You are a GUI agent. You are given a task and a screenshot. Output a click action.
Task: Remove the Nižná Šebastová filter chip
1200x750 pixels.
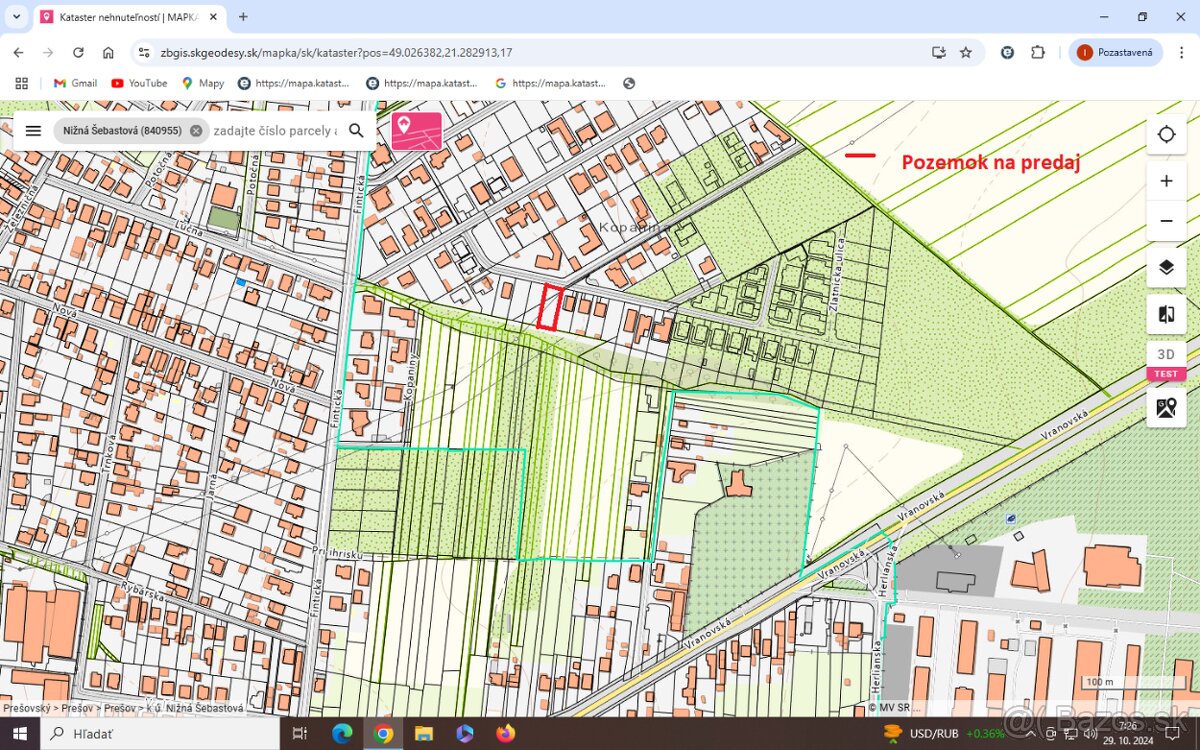click(196, 130)
